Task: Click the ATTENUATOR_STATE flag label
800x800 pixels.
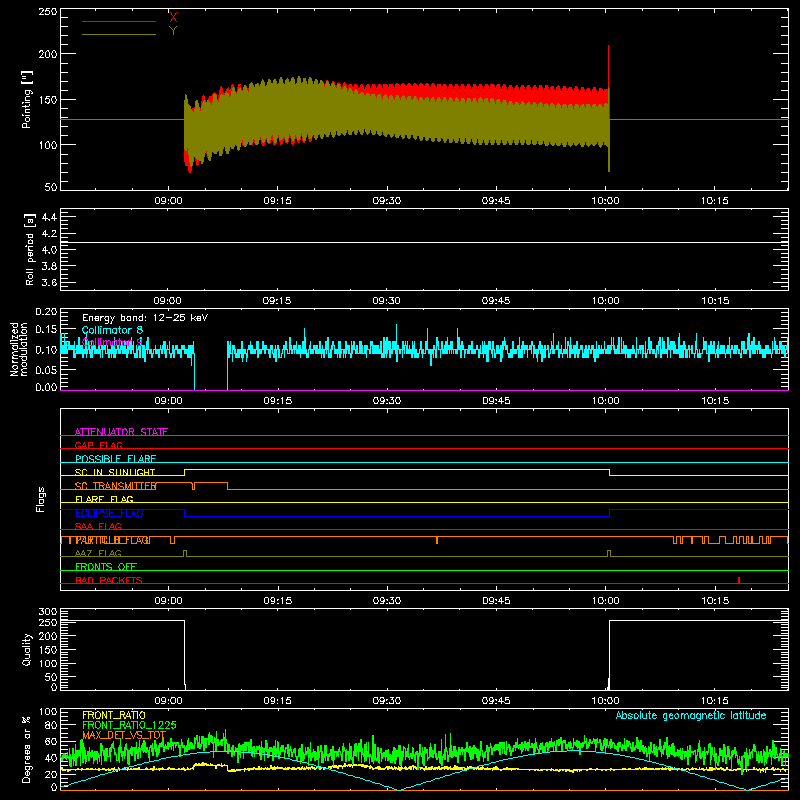Action: click(121, 432)
